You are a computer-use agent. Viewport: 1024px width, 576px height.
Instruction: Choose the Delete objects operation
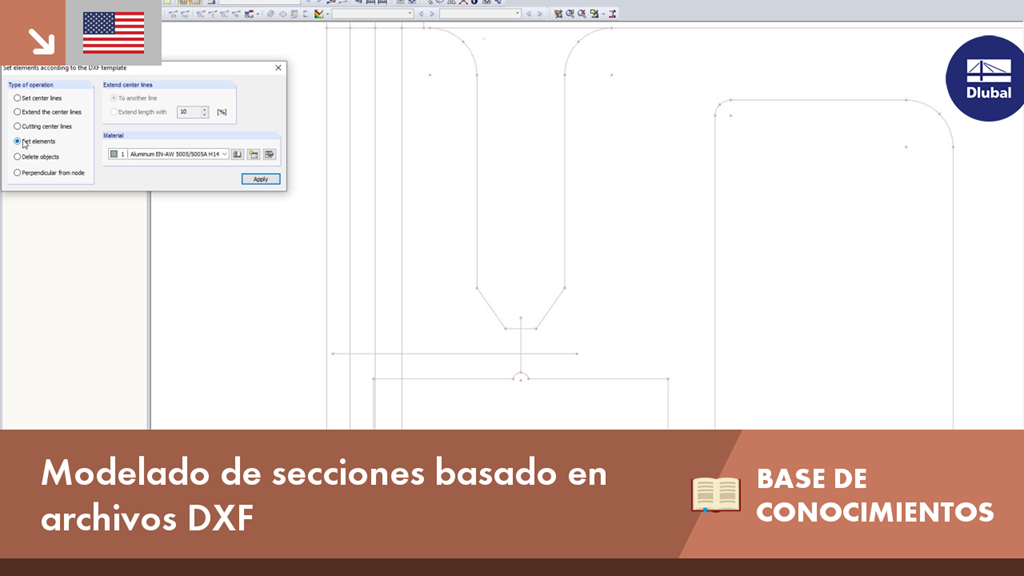[x=17, y=157]
